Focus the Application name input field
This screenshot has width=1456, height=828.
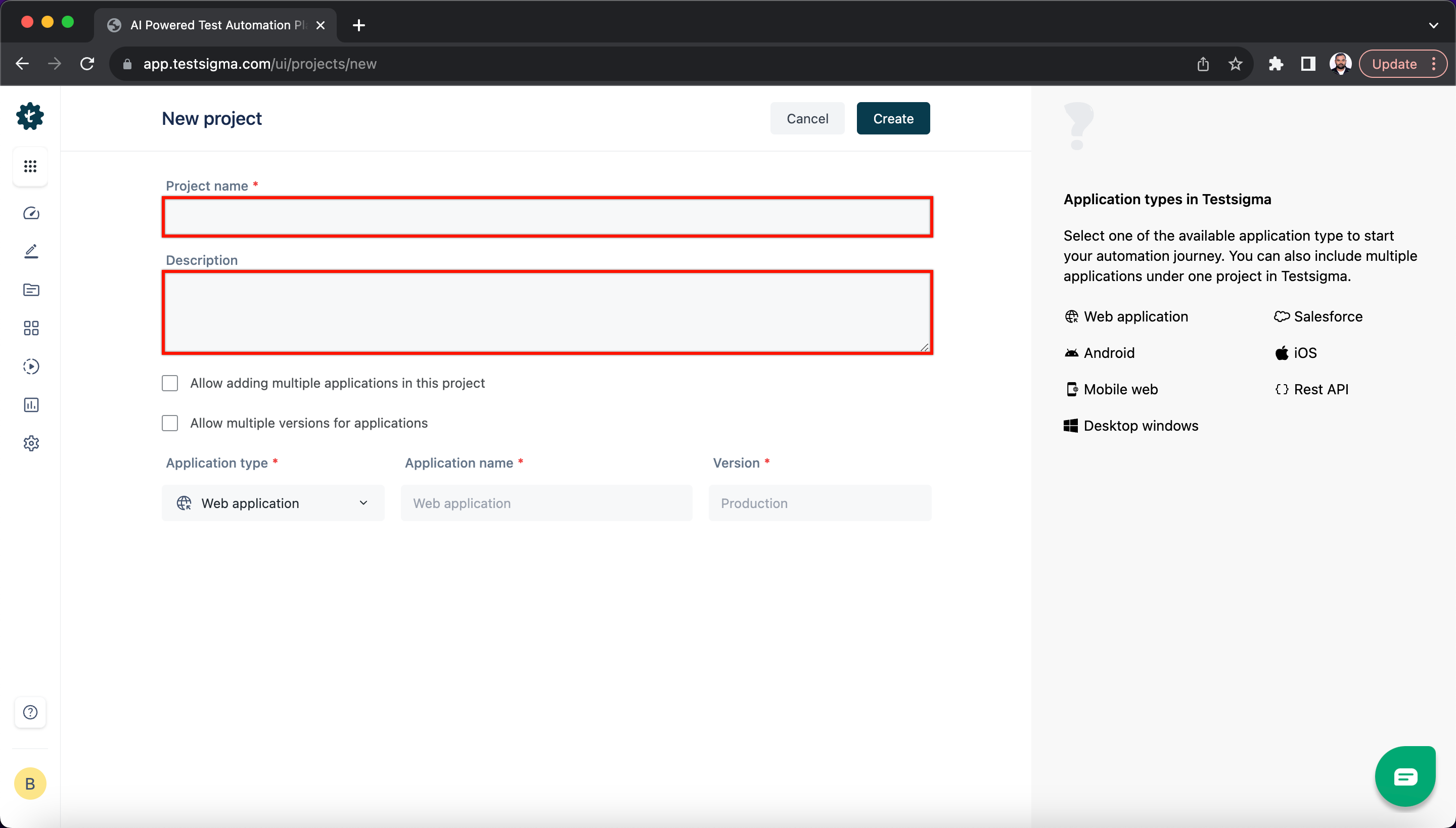pyautogui.click(x=547, y=502)
